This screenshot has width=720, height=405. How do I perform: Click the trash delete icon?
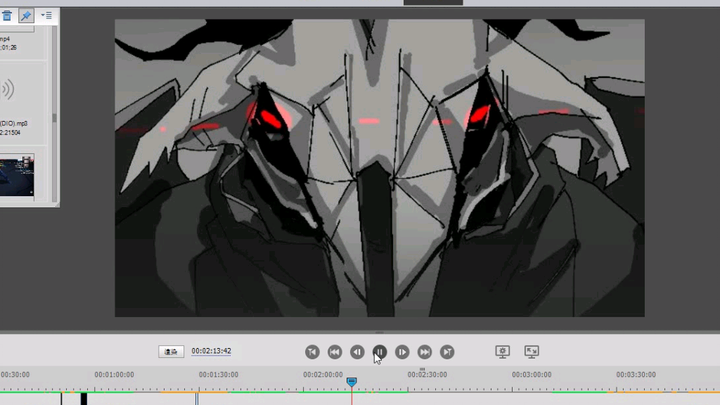pyautogui.click(x=6, y=16)
